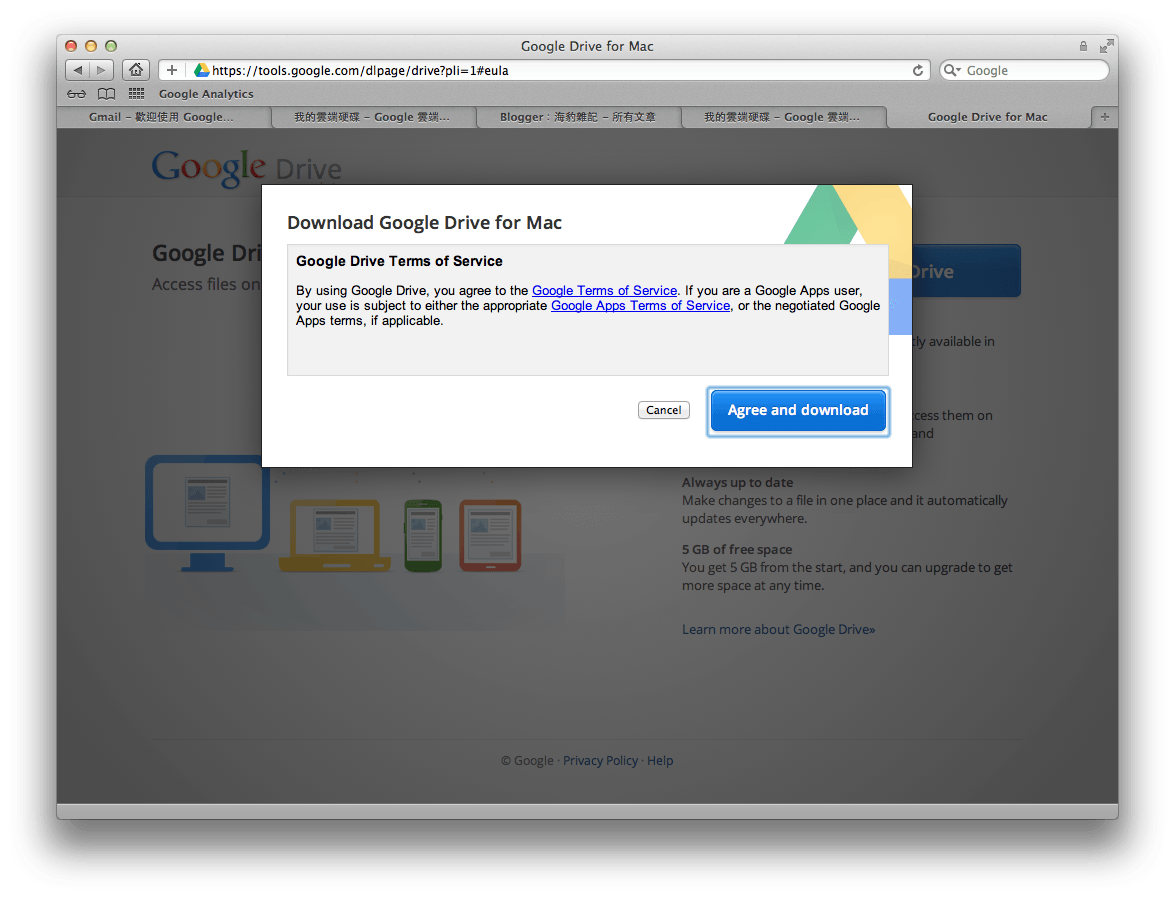
Task: Click the Google search field
Action: 1030,71
